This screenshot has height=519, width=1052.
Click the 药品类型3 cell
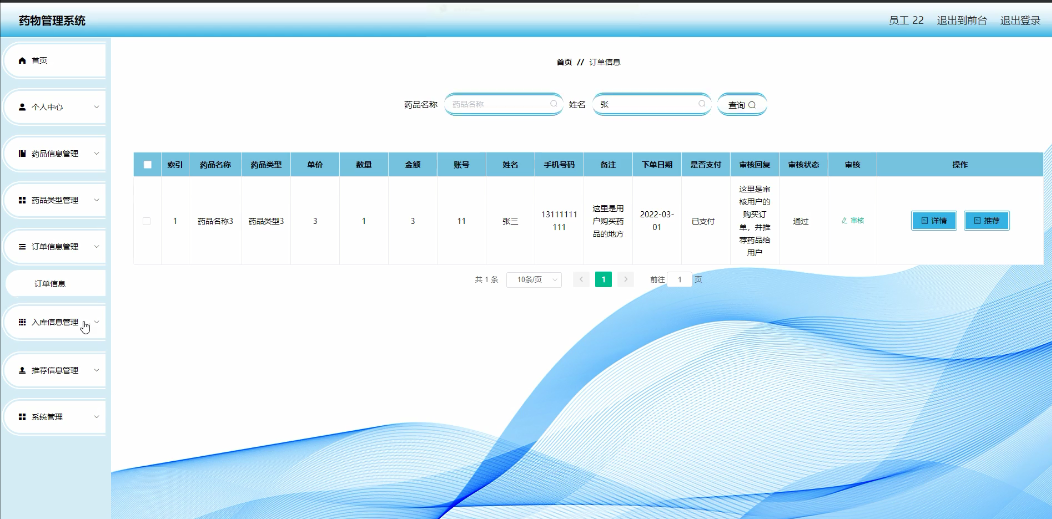click(266, 221)
